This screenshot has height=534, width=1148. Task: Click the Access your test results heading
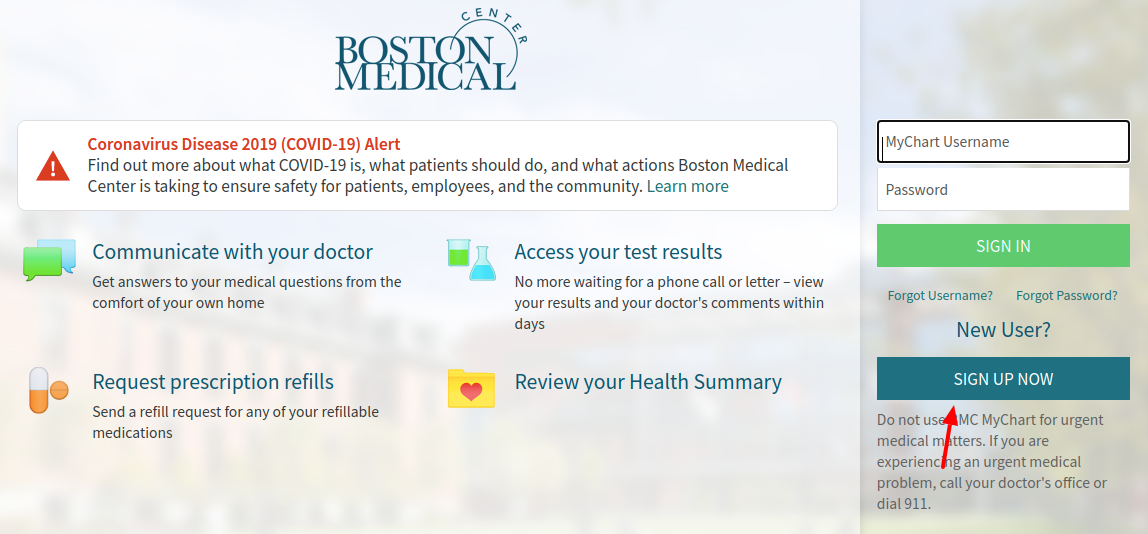[x=619, y=252]
